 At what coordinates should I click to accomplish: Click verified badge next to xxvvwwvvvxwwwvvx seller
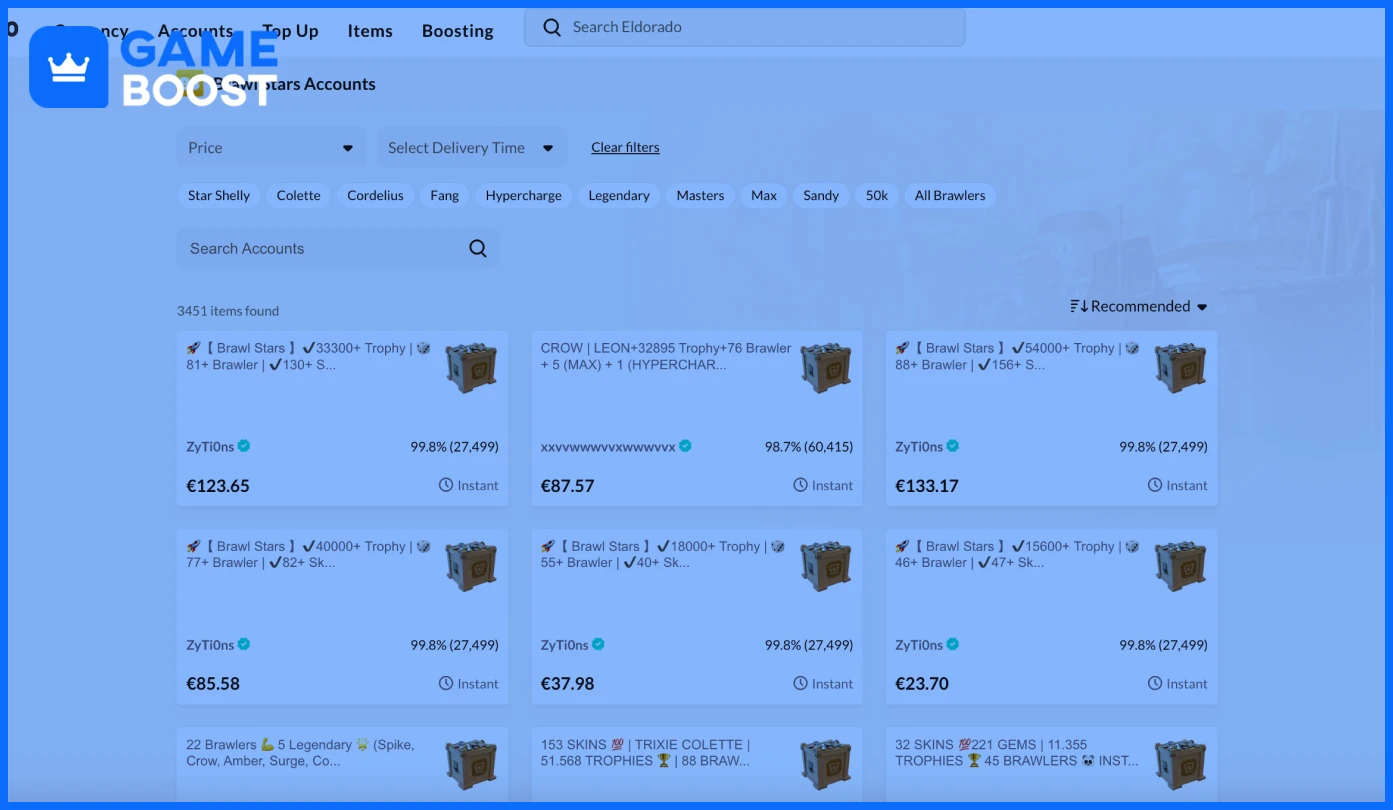(685, 446)
